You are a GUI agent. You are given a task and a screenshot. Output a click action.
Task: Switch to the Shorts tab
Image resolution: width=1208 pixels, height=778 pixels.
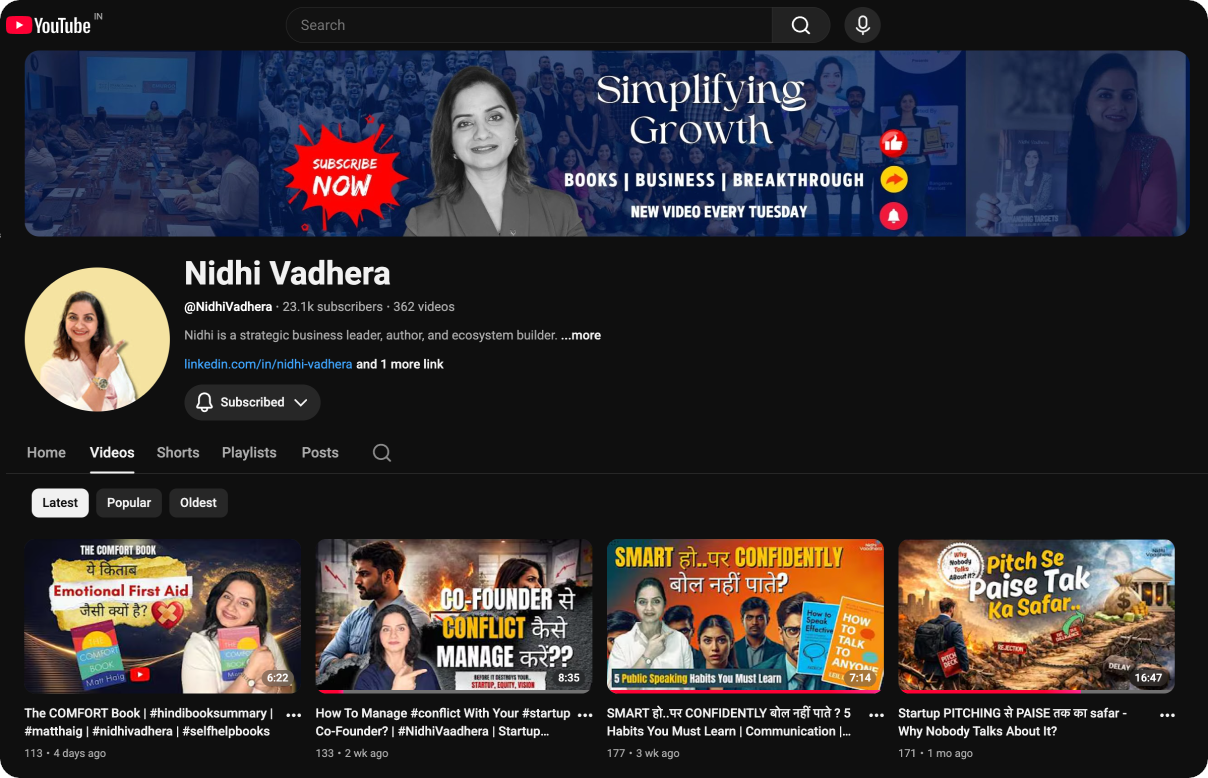[x=178, y=453]
